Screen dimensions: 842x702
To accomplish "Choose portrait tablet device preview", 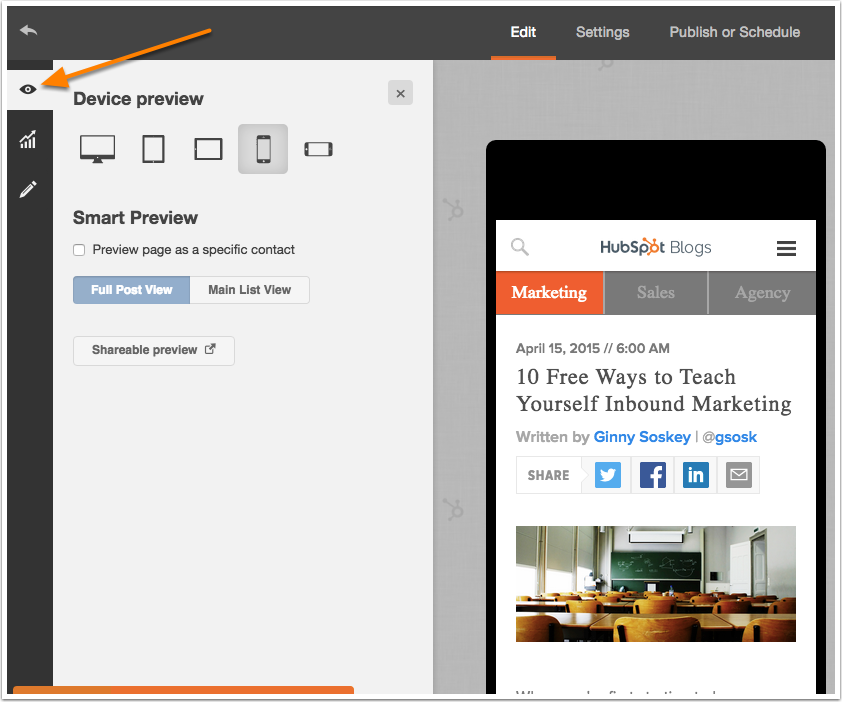I will 153,149.
